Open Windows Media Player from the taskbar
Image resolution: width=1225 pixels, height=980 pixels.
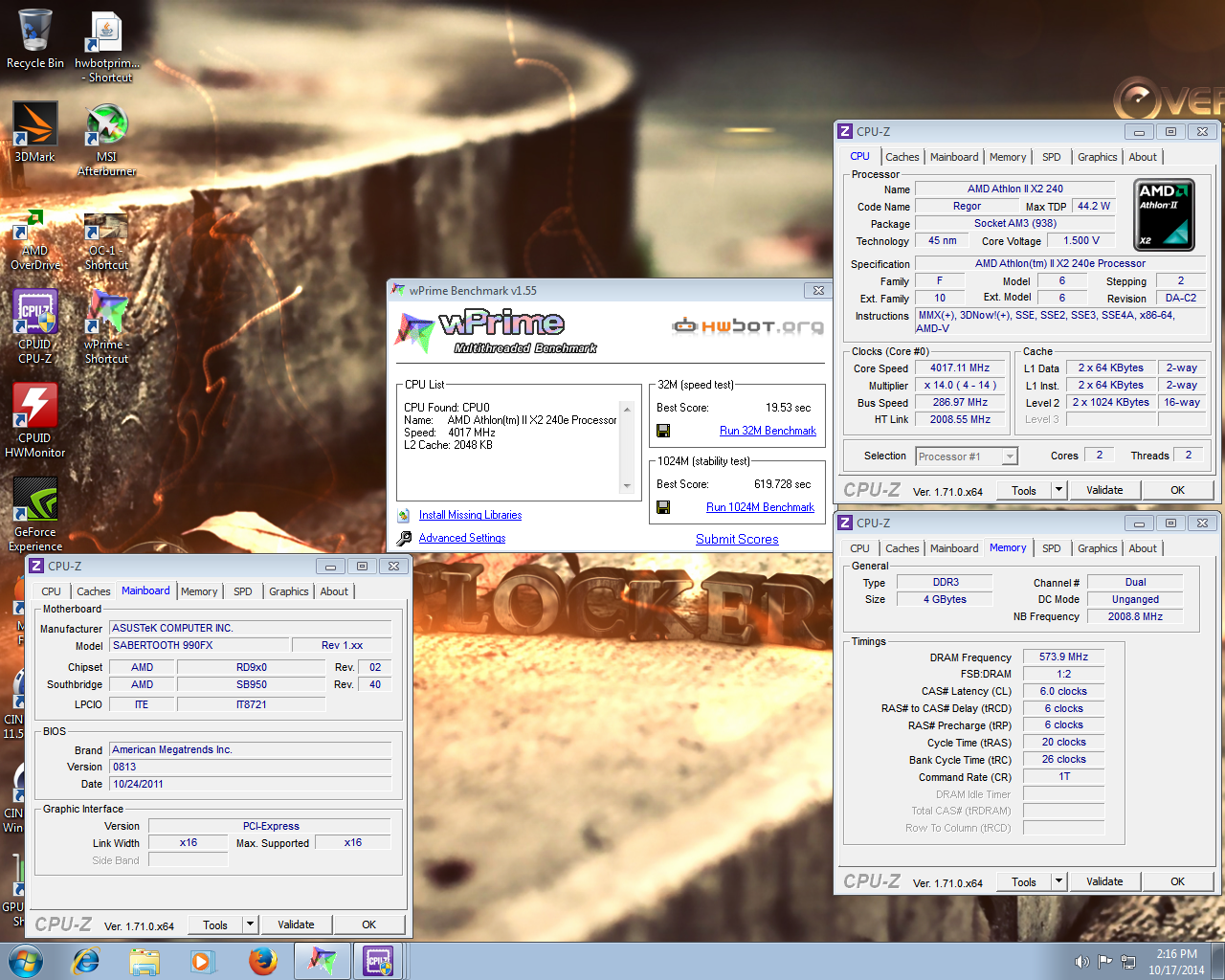(203, 961)
